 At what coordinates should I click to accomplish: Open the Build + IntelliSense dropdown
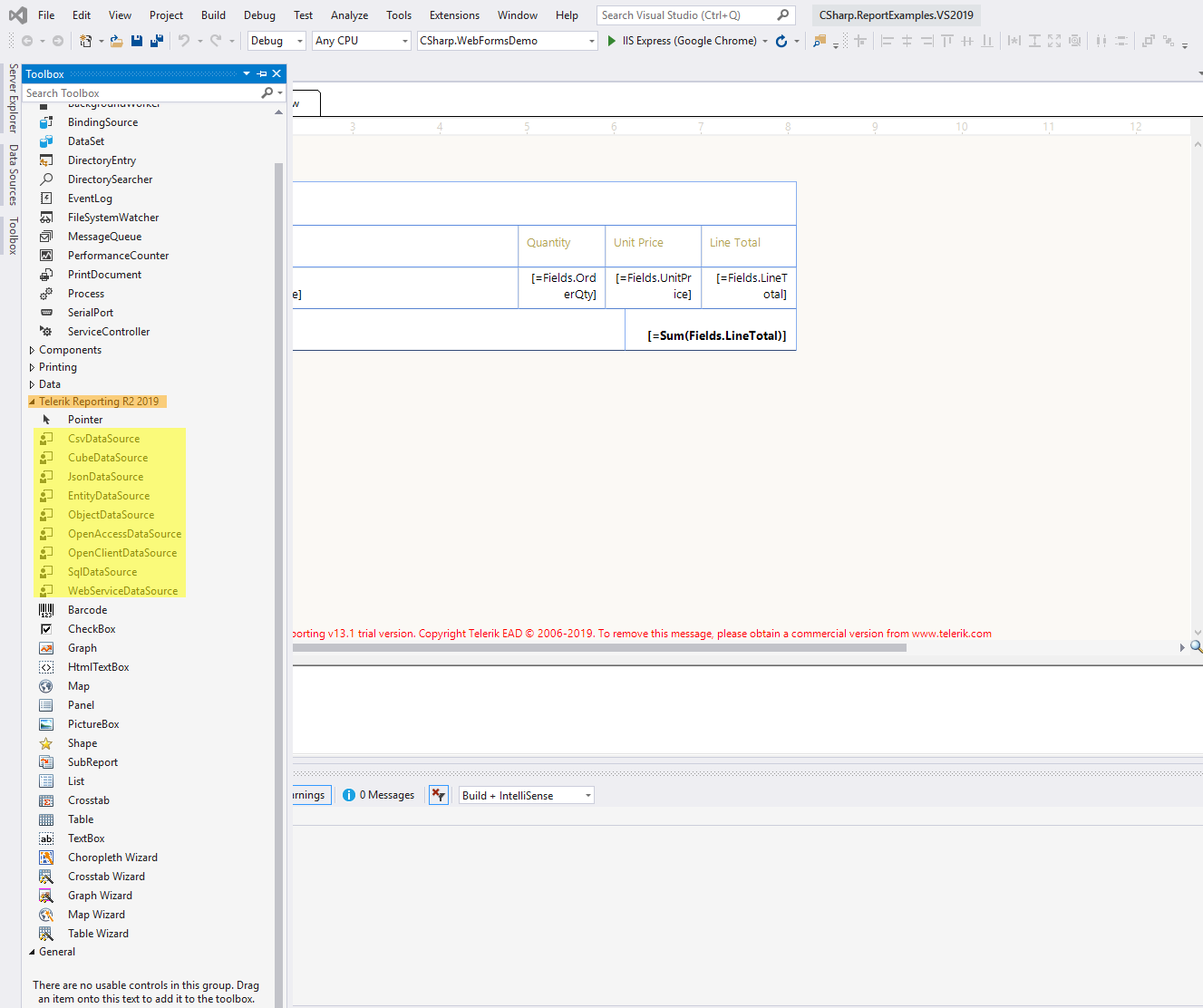(526, 795)
